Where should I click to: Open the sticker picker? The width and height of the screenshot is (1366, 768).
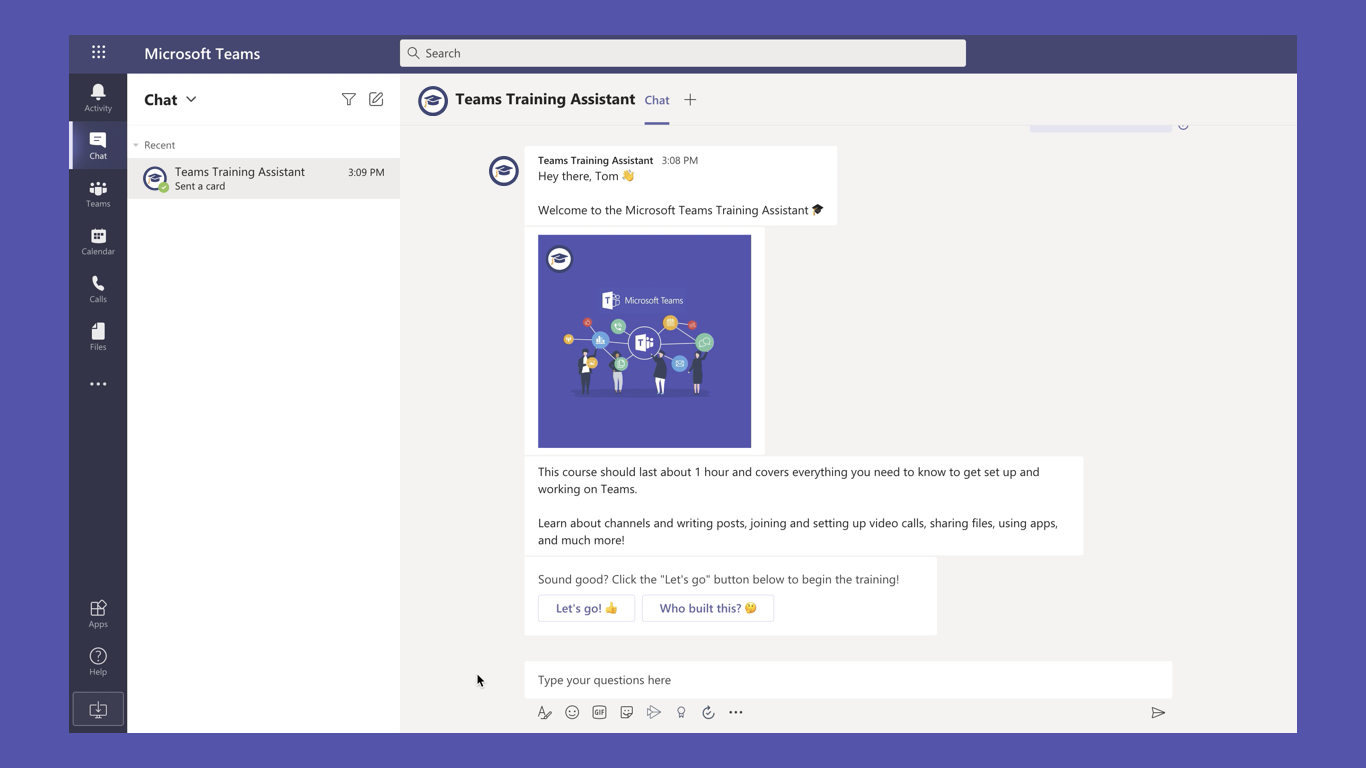click(626, 713)
